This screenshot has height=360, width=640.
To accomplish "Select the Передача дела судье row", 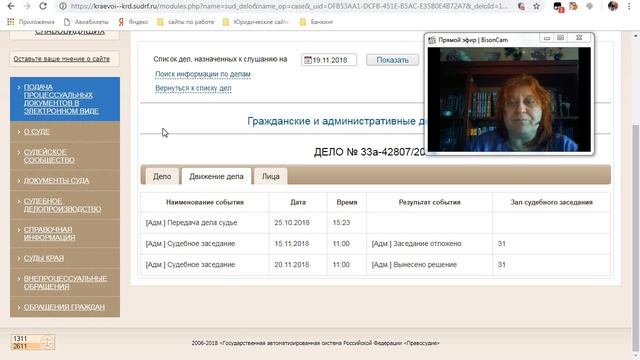I will pos(376,223).
